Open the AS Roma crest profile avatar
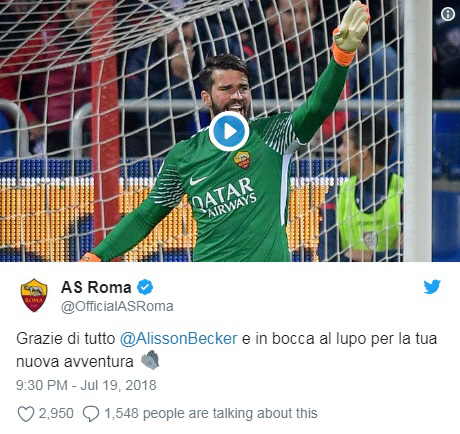The width and height of the screenshot is (460, 434). point(34,295)
